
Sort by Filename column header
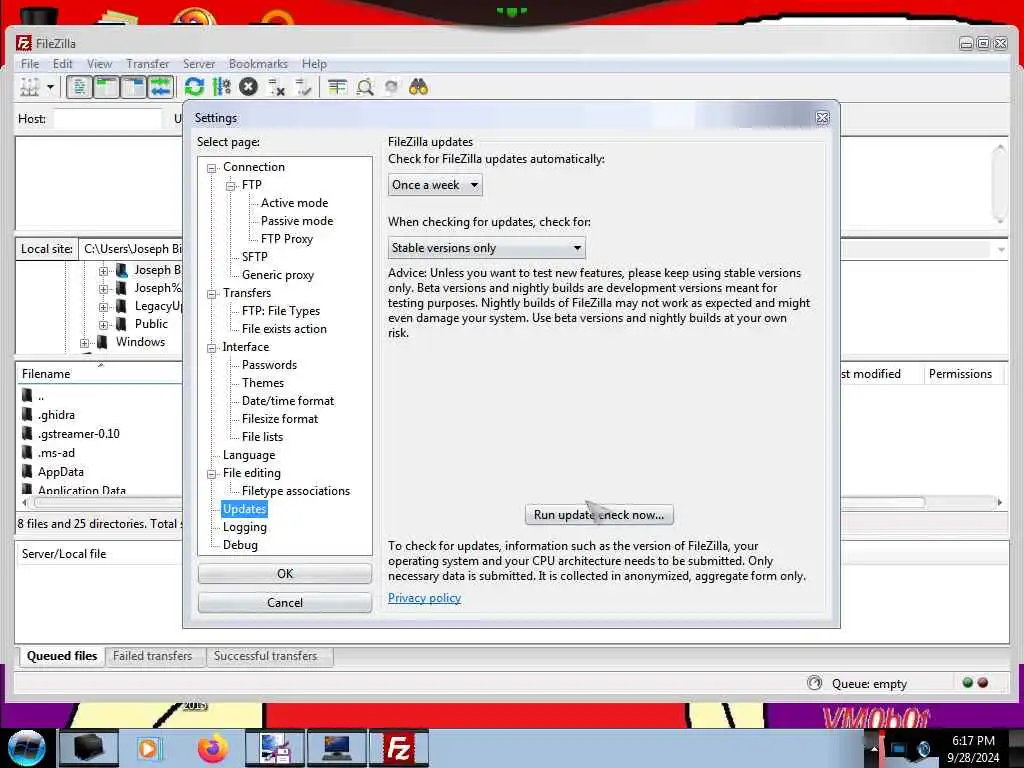pyautogui.click(x=46, y=374)
